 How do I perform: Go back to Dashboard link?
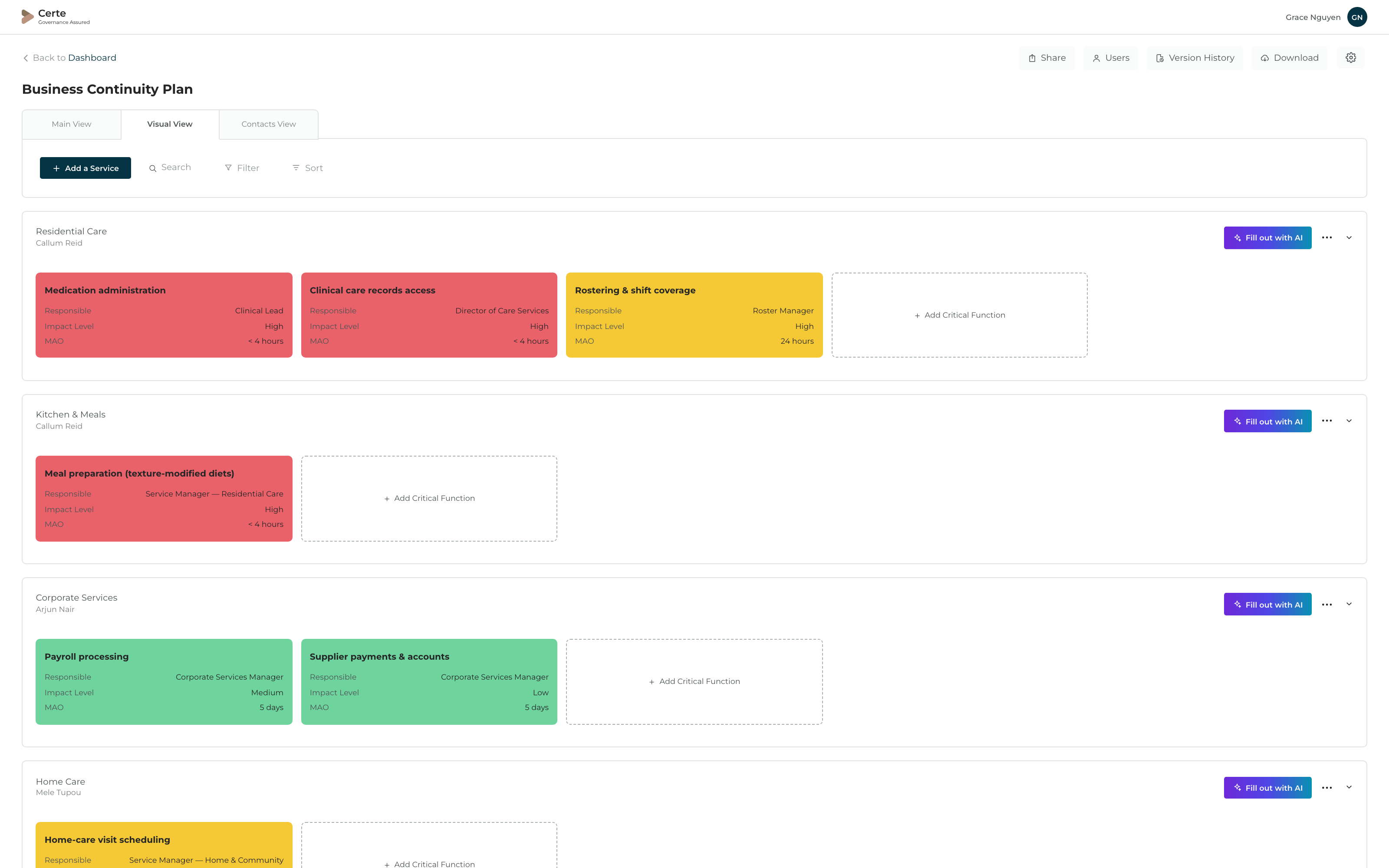pyautogui.click(x=92, y=58)
